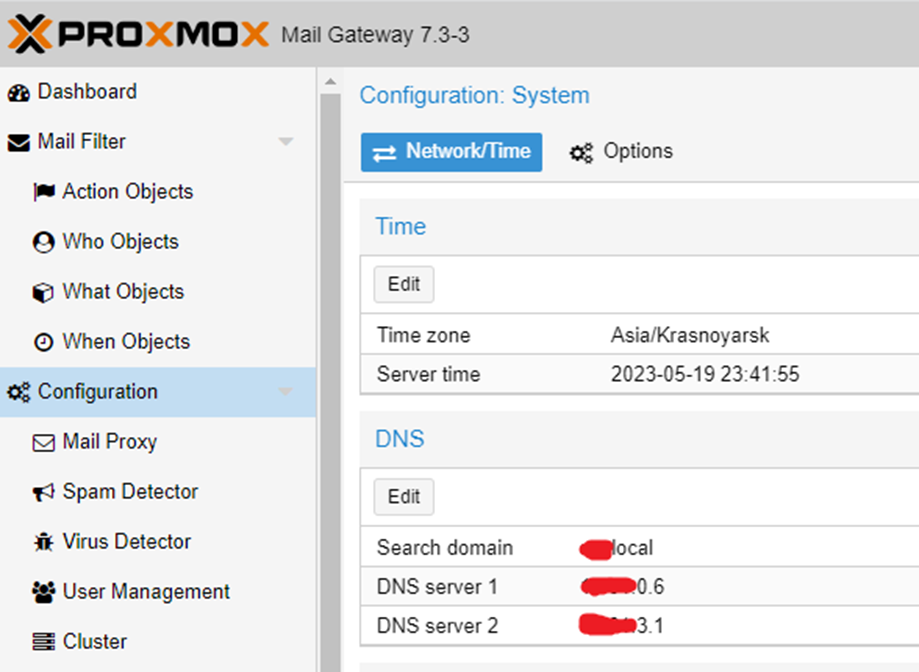Click the Spam Detector megaphone icon
Viewport: 919px width, 672px height.
pyautogui.click(x=43, y=492)
